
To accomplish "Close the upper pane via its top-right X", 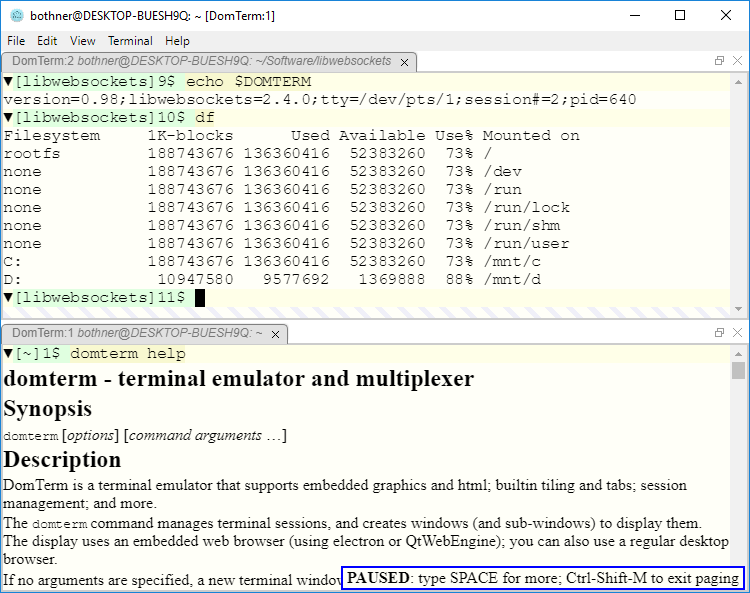I will 737,61.
